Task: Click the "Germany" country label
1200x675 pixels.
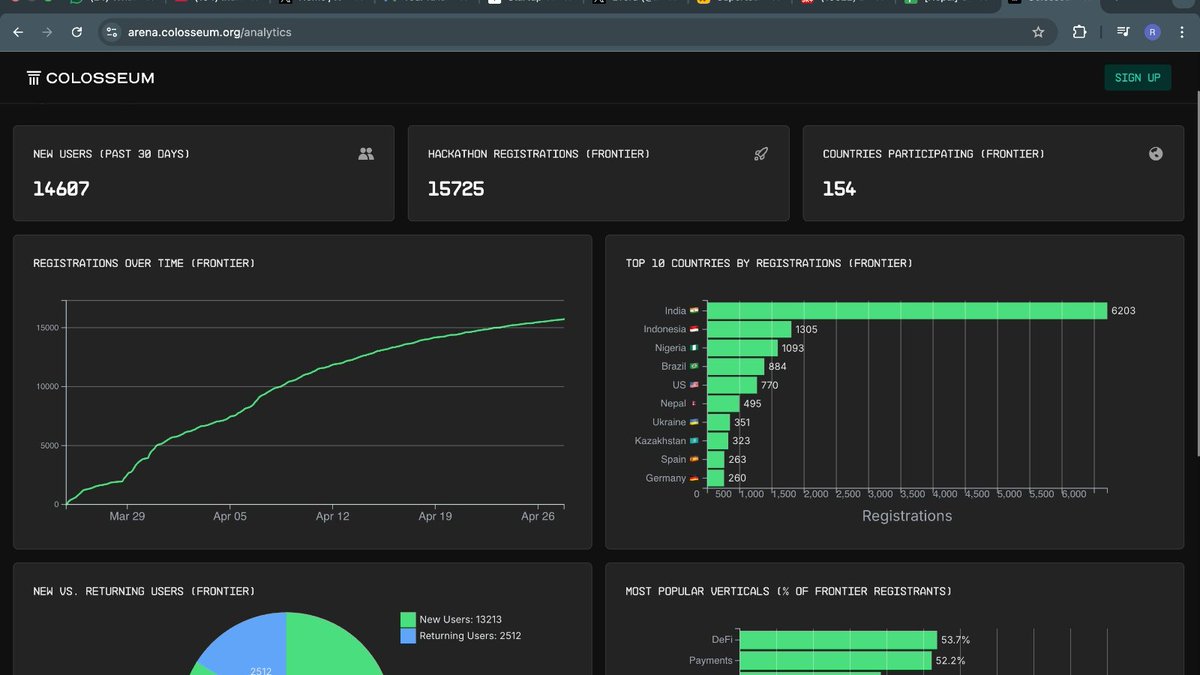Action: click(666, 478)
